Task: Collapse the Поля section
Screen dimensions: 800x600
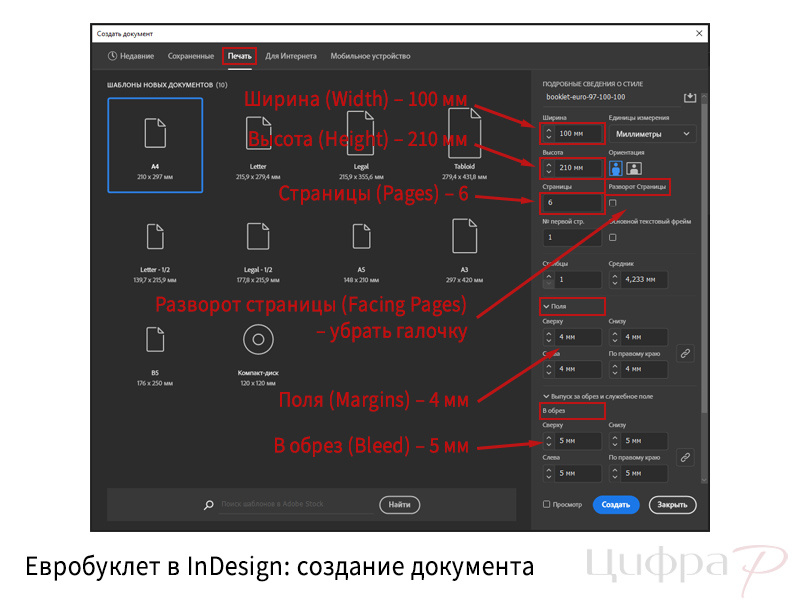Action: pos(546,306)
